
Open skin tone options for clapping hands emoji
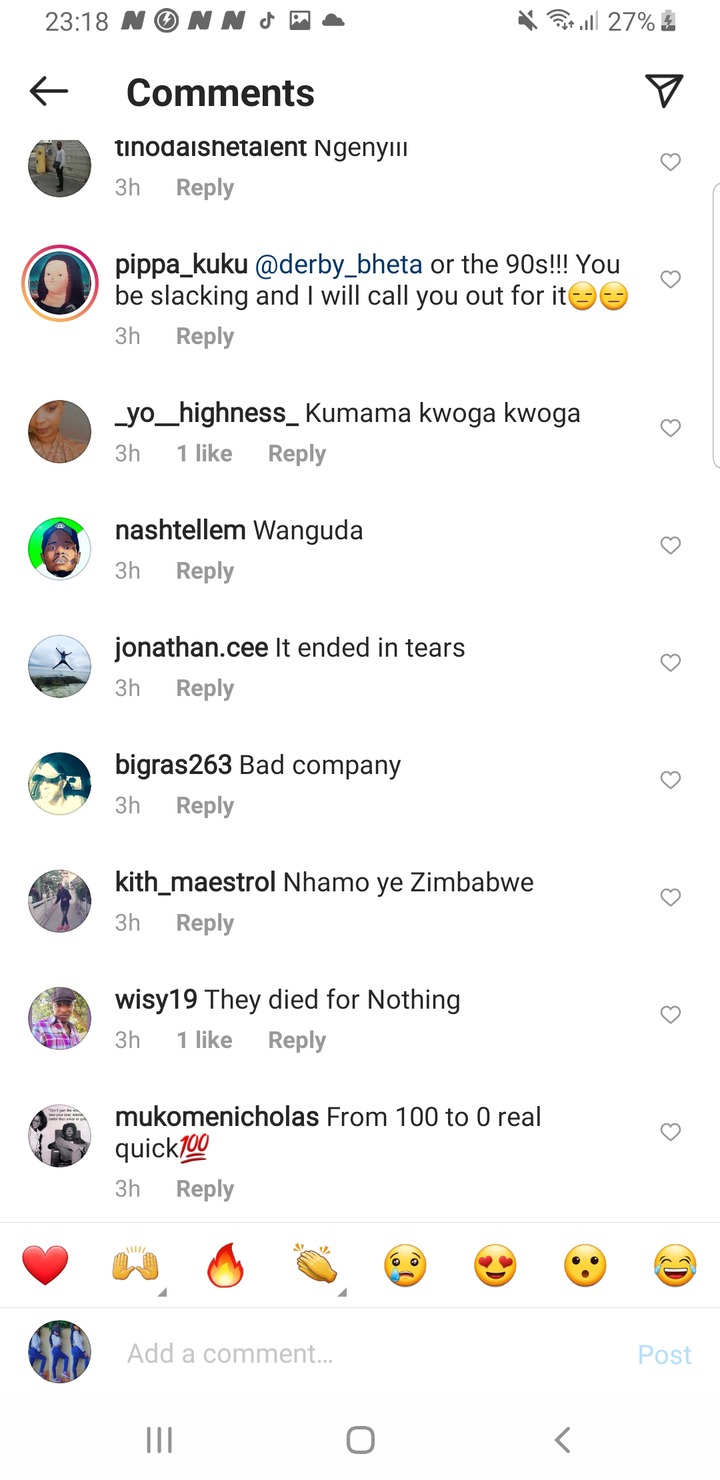click(x=341, y=1292)
